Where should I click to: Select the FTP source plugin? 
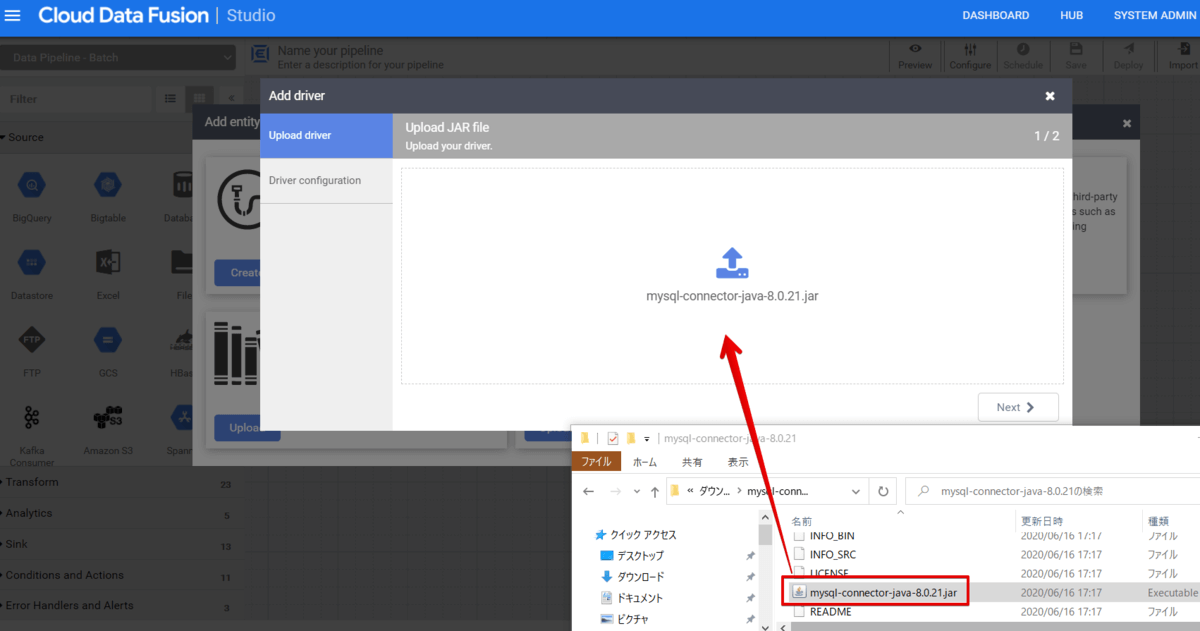coord(32,351)
